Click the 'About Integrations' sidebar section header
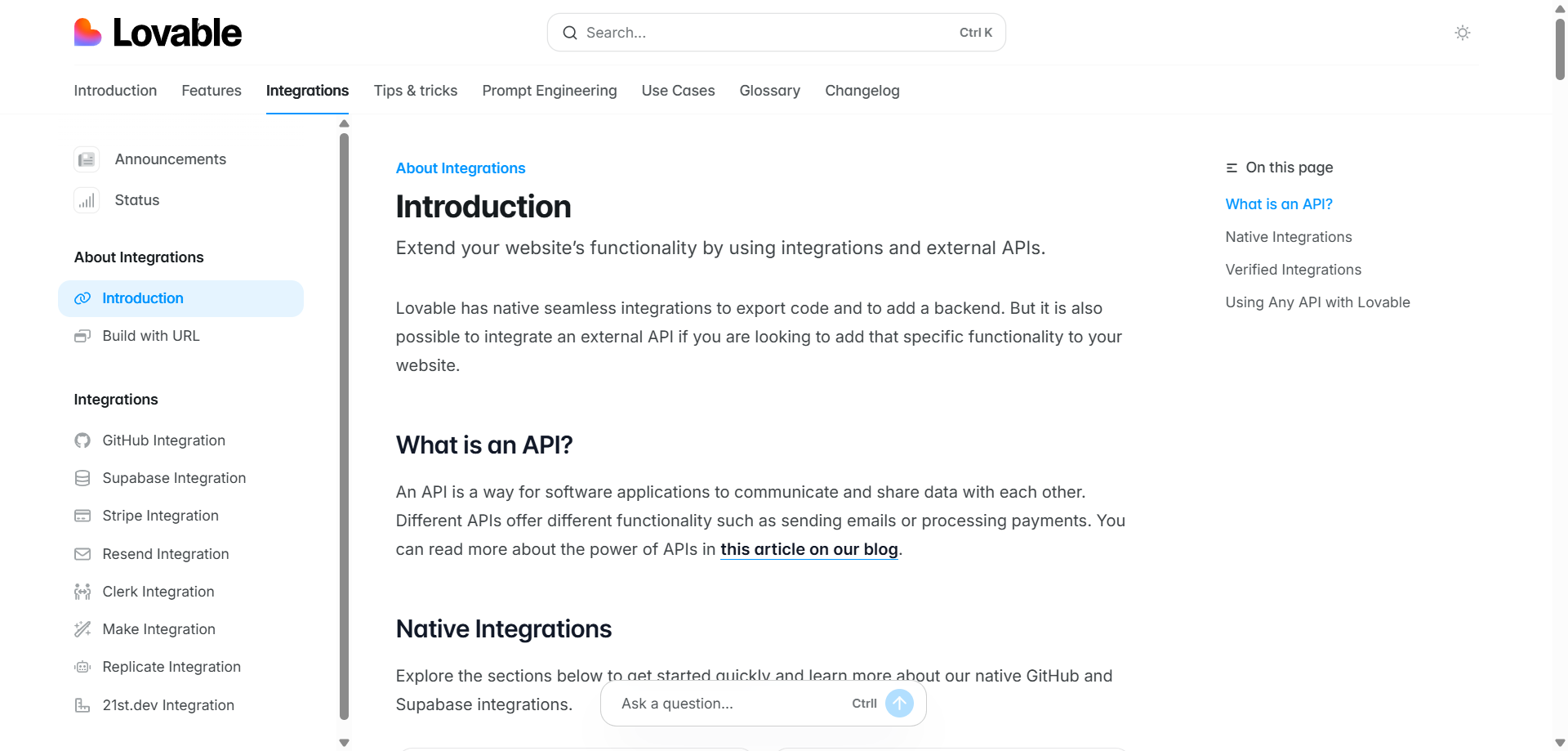 [139, 257]
